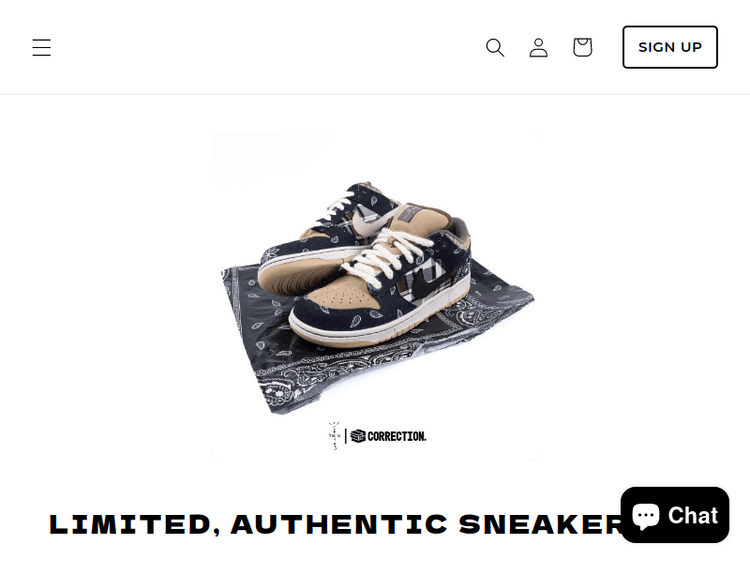The width and height of the screenshot is (750, 563).
Task: Open the hamburger navigation menu
Action: 42,47
